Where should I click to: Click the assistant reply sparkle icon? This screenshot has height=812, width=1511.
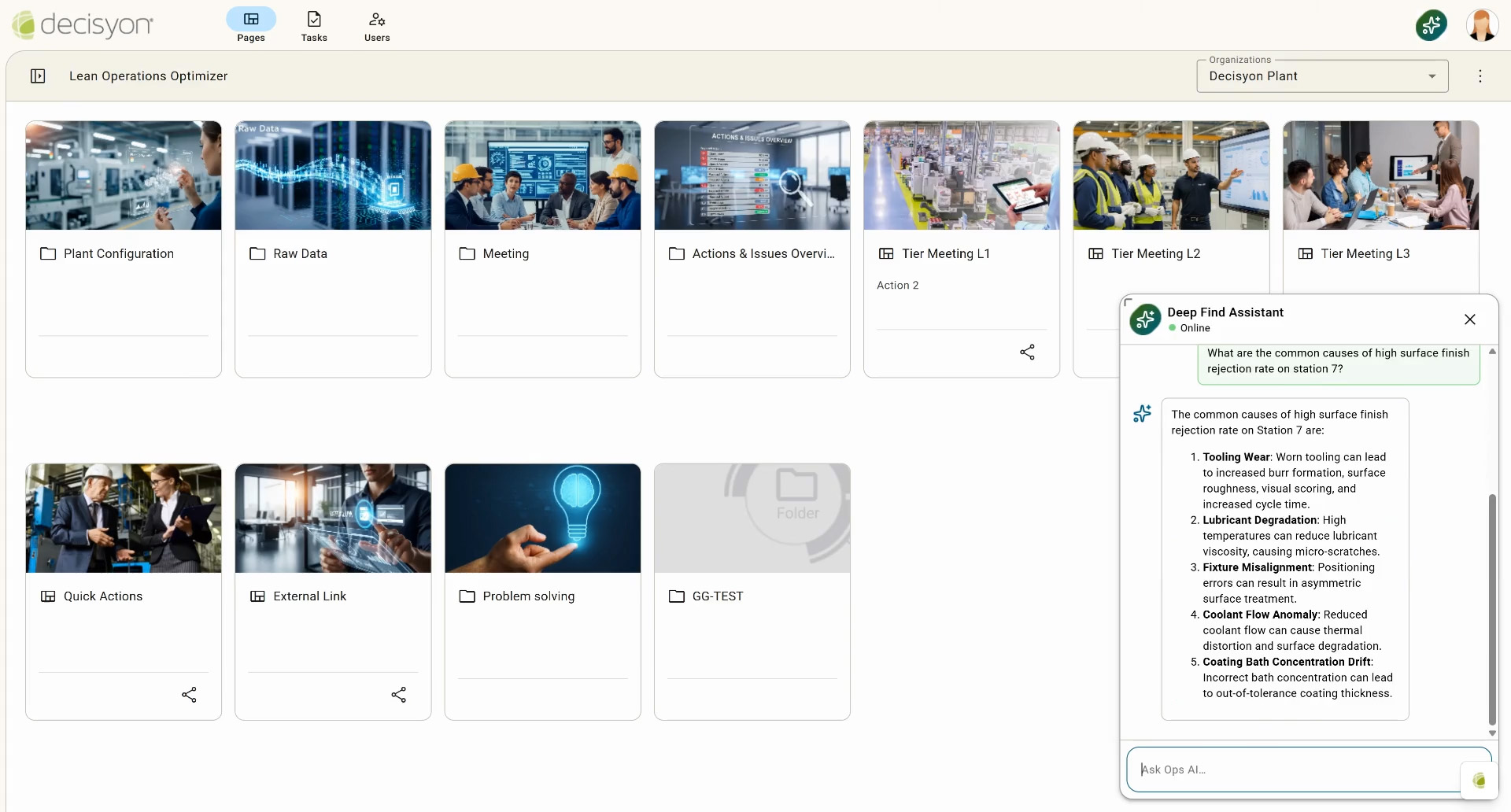[1142, 413]
